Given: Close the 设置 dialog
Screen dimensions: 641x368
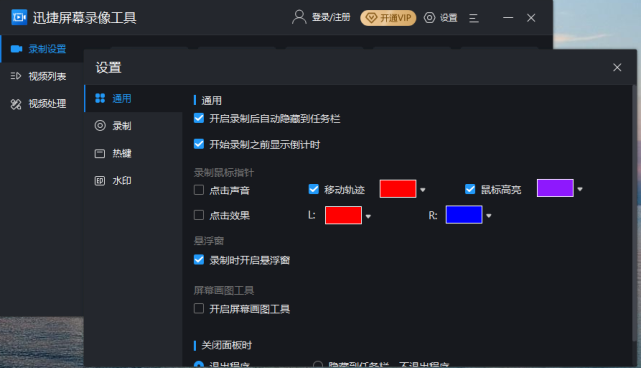Looking at the screenshot, I should pos(617,67).
